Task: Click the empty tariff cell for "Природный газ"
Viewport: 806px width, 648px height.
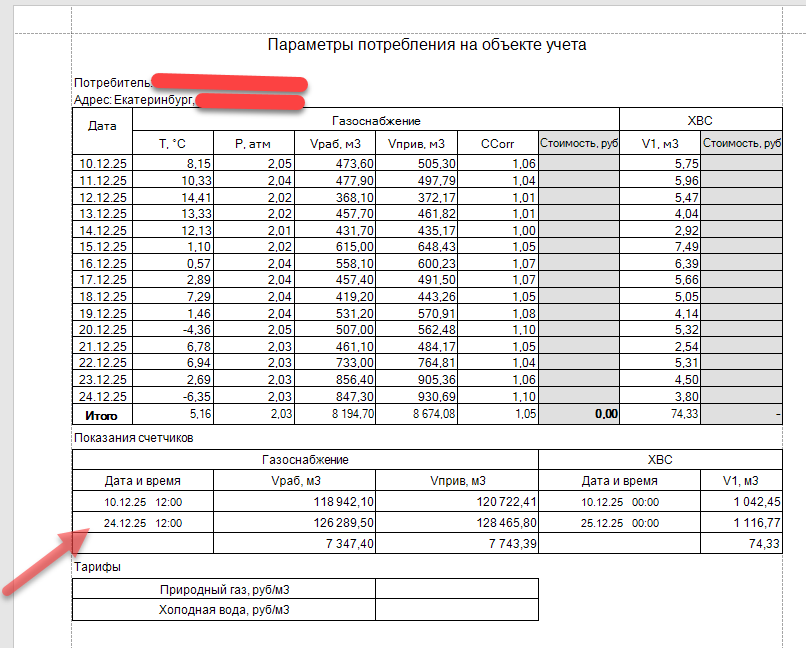Action: click(x=456, y=589)
